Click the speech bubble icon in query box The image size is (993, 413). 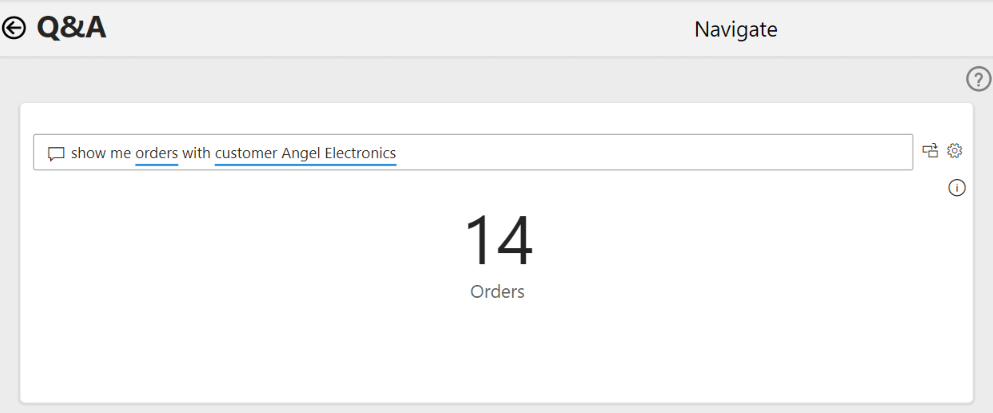coord(56,153)
